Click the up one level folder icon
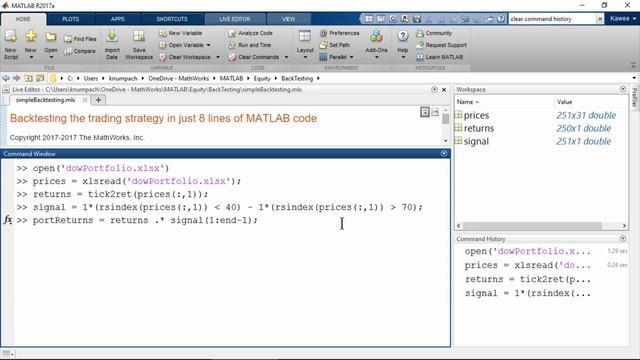 (x=28, y=78)
